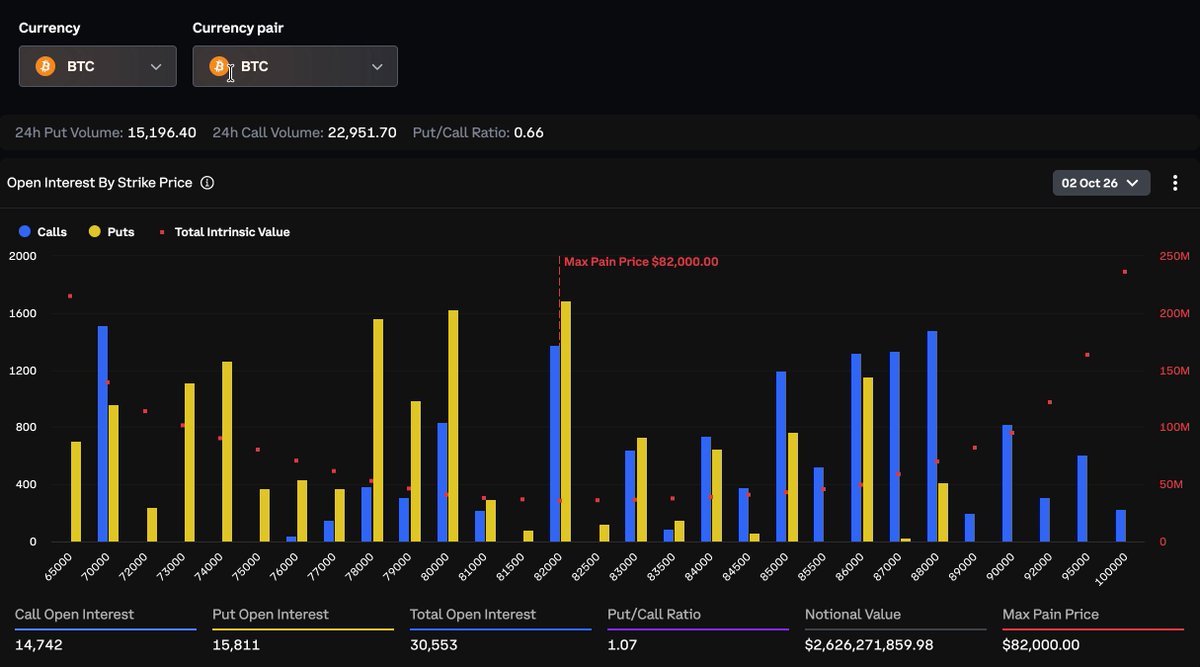Click the 2000 label on the left axis
Screen dimensions: 1200x667
(22, 256)
